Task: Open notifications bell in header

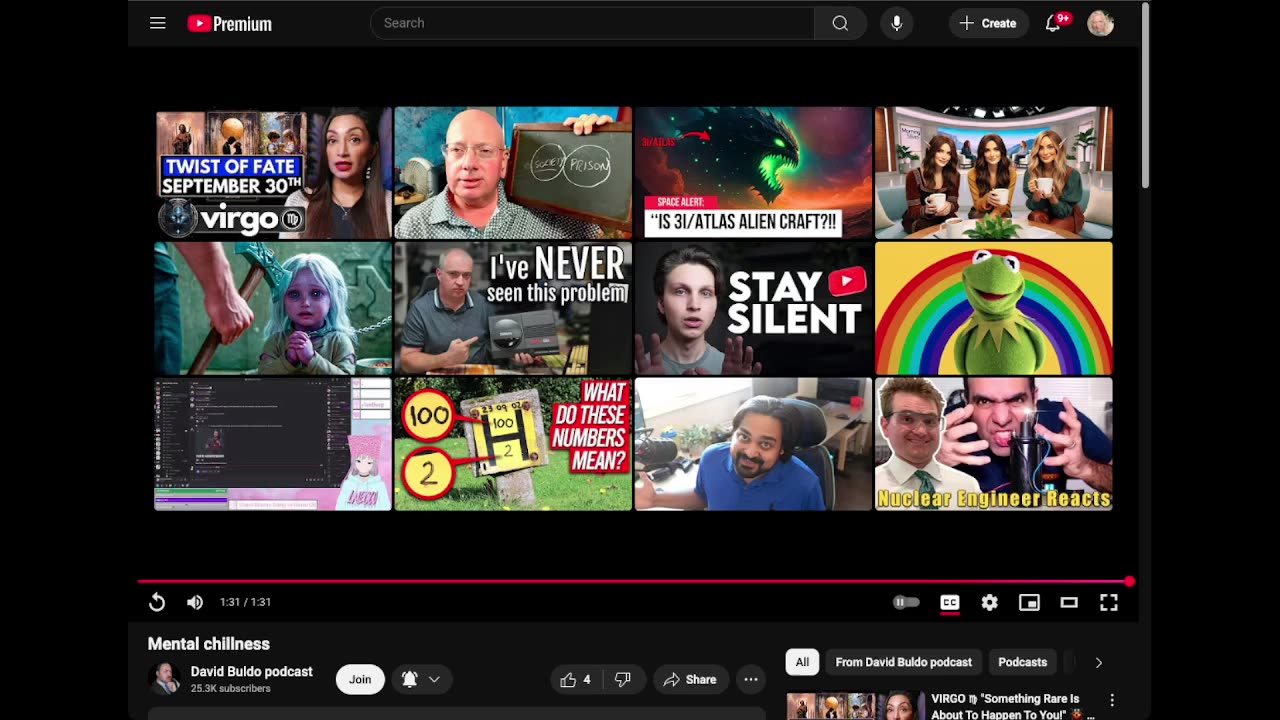Action: click(1053, 23)
